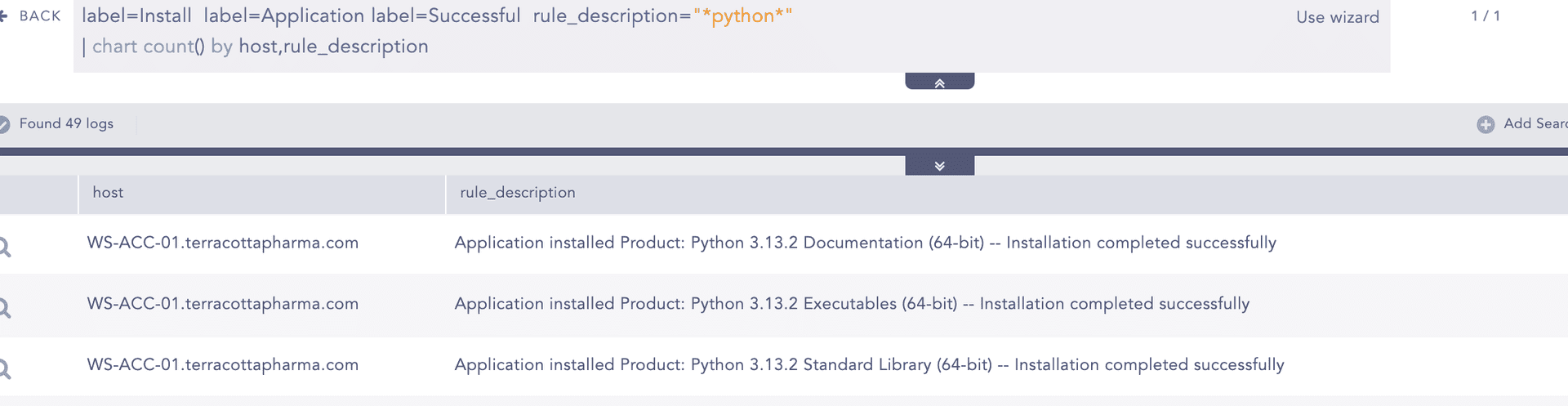Select the Python 3.13.2 Standard Library description
The image size is (1568, 406).
tap(869, 365)
